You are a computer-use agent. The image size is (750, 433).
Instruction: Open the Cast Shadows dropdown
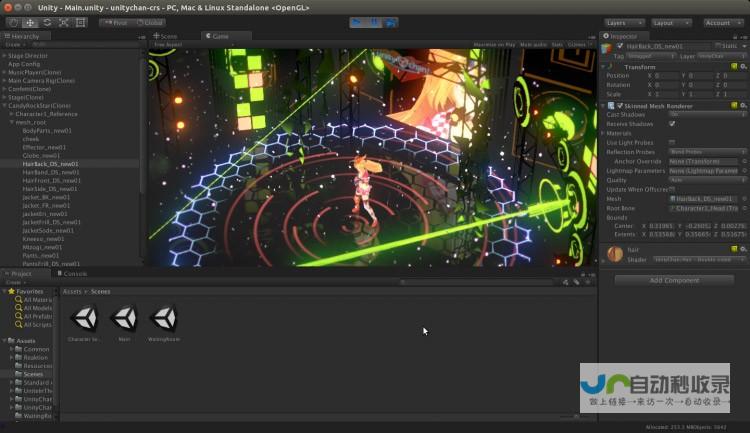tap(707, 115)
